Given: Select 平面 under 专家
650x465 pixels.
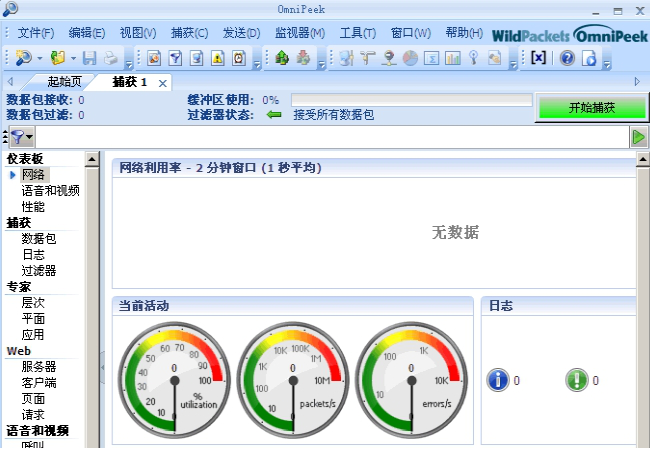Looking at the screenshot, I should [x=33, y=319].
